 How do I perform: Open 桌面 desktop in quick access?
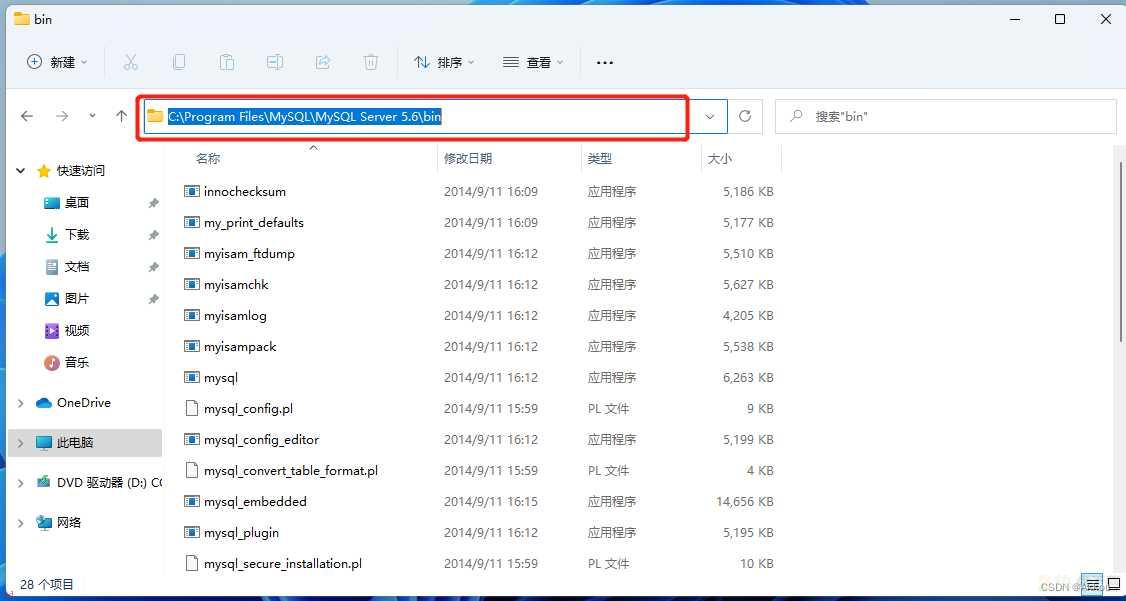[x=77, y=202]
